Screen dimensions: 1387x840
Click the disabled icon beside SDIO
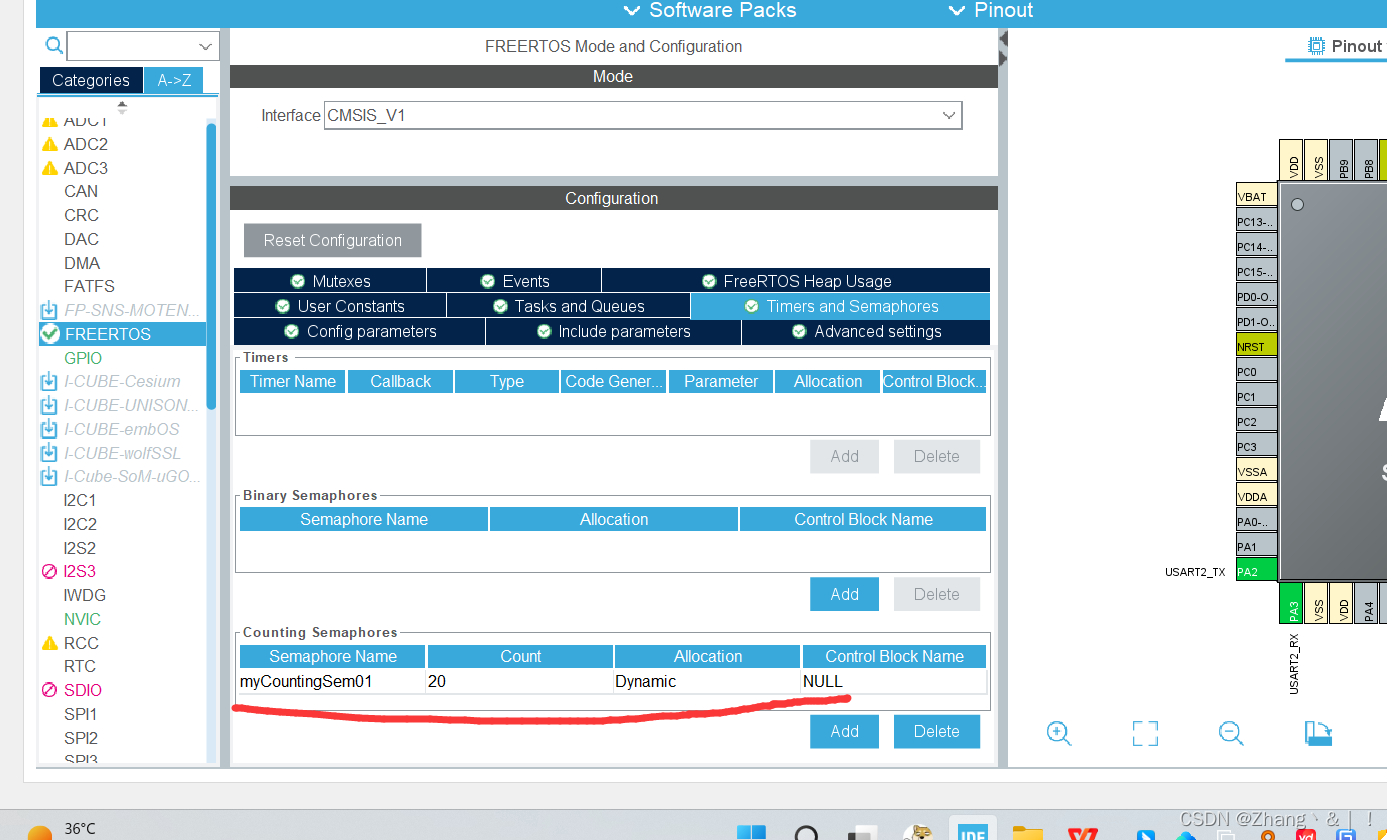coord(49,690)
